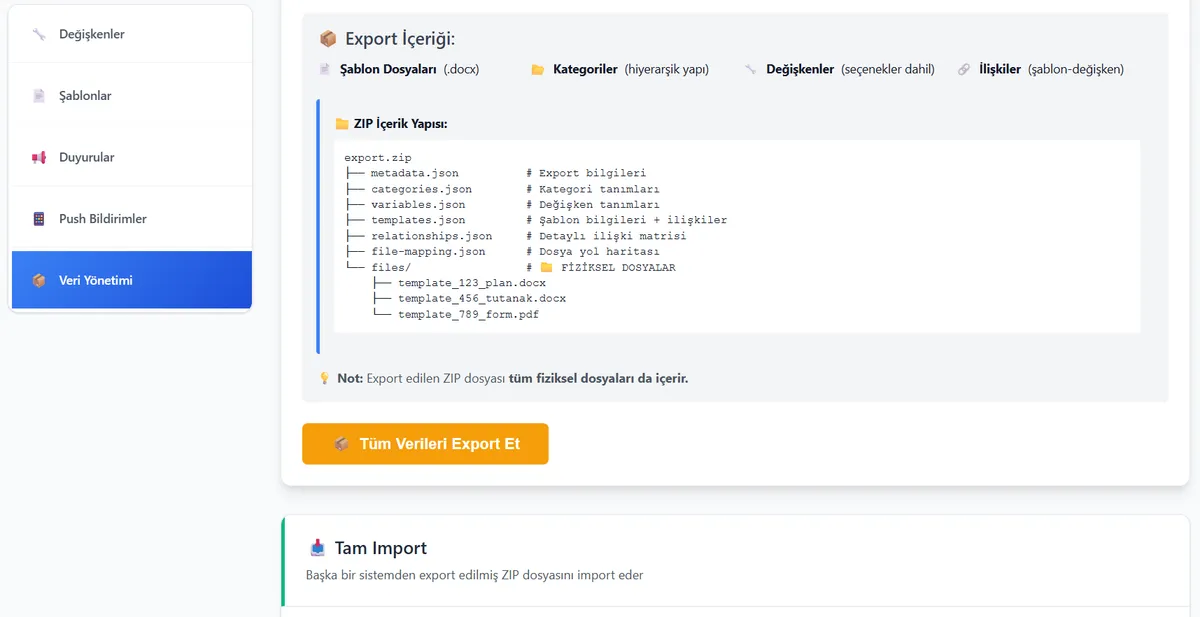Click the inbox icon beside Tam Import
Viewport: 1200px width, 617px height.
click(318, 547)
